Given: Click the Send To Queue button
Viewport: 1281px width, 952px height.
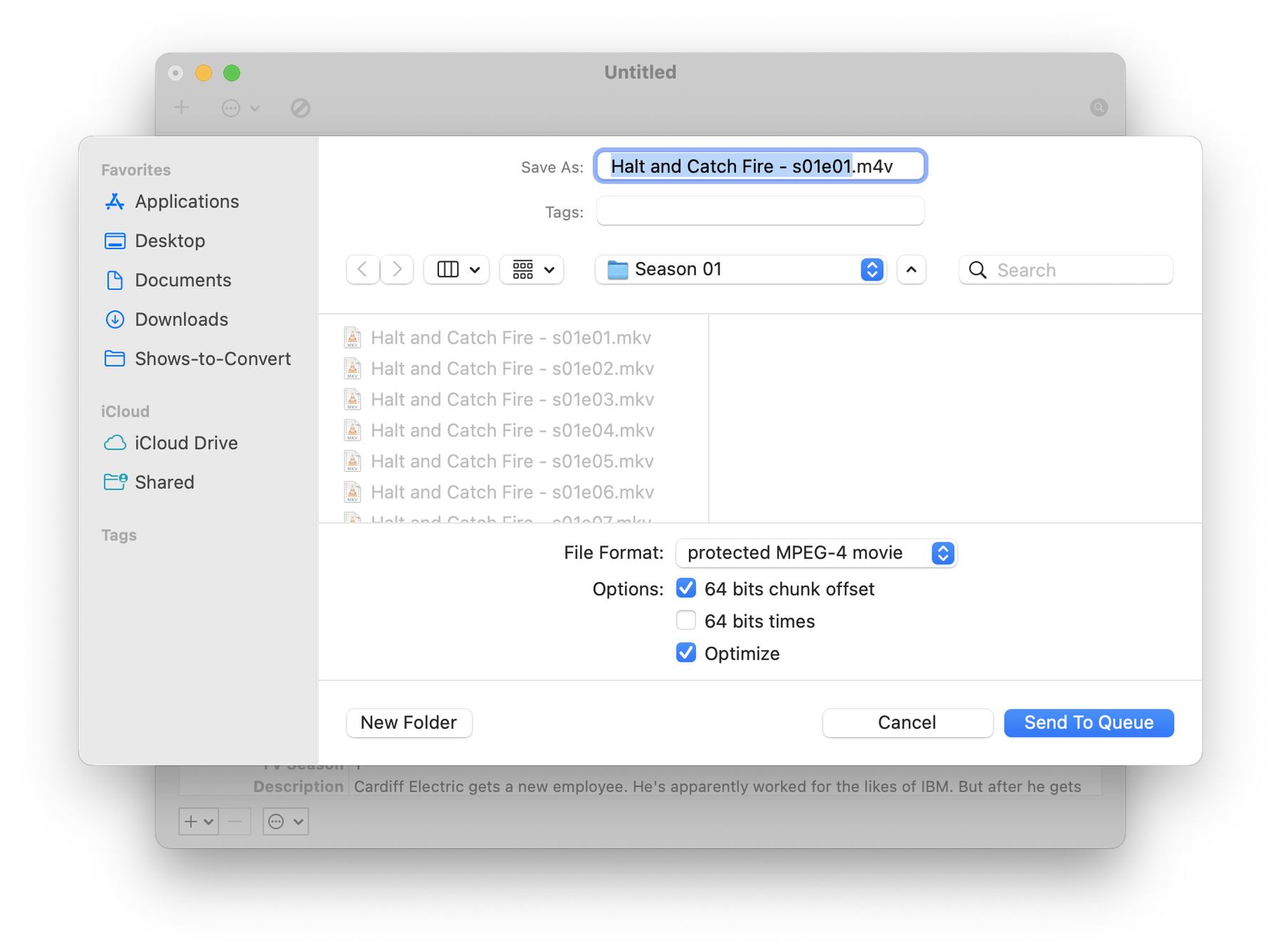Looking at the screenshot, I should tap(1088, 722).
